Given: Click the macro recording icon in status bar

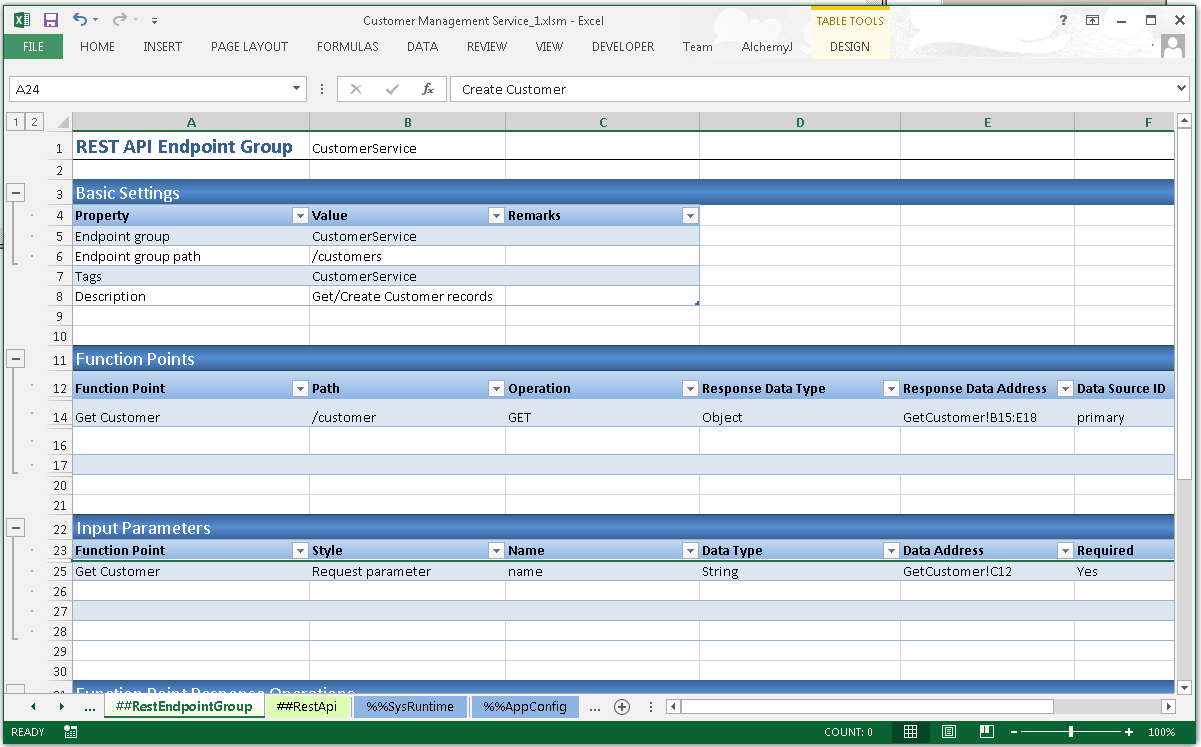Looking at the screenshot, I should [71, 732].
